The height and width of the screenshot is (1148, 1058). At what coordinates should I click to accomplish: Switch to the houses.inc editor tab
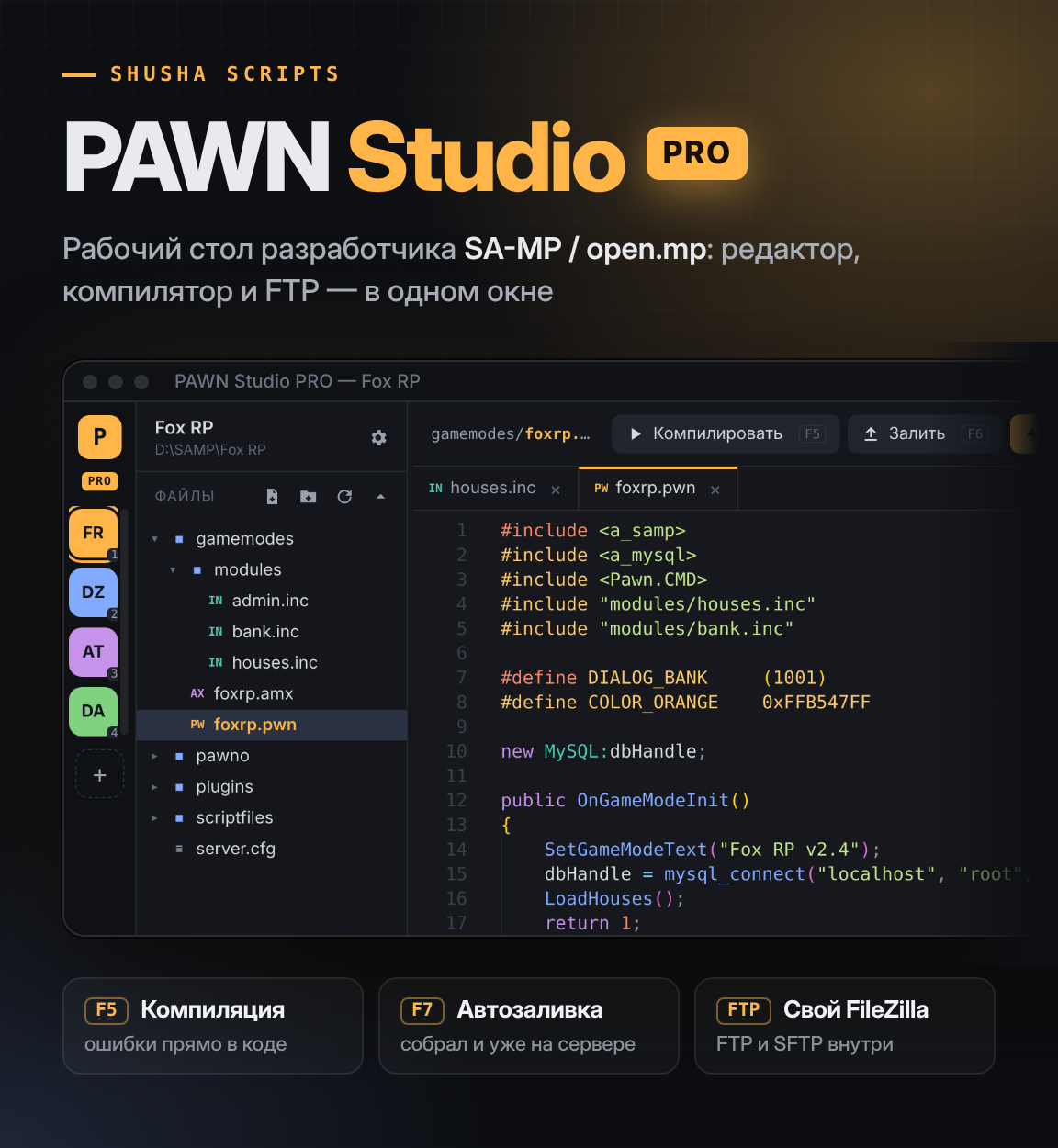[x=494, y=489]
